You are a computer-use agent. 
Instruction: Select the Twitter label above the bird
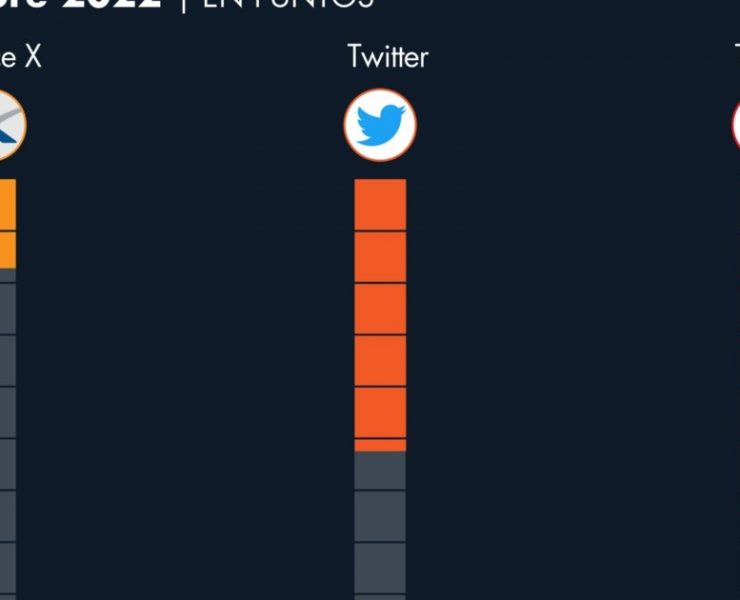click(x=387, y=57)
